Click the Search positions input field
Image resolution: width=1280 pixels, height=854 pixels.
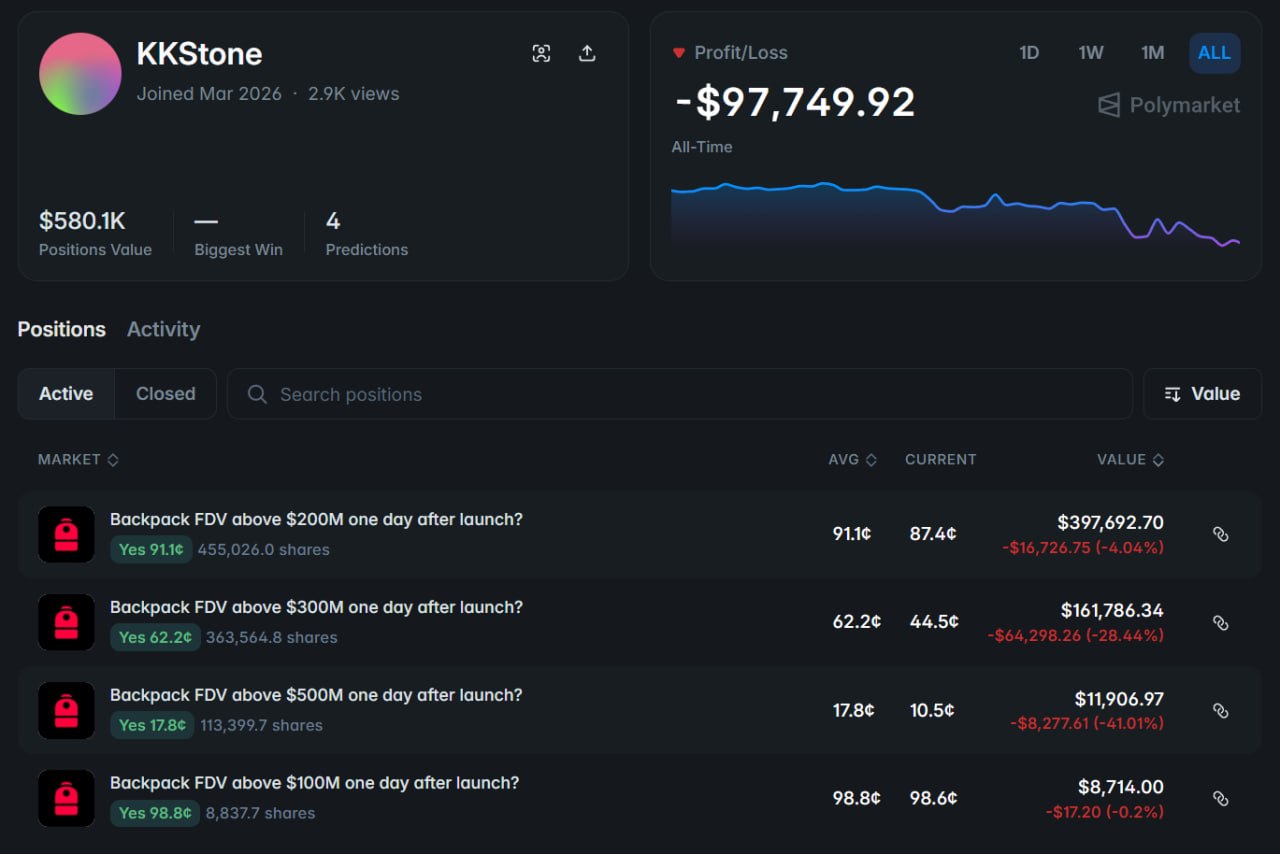pyautogui.click(x=680, y=394)
